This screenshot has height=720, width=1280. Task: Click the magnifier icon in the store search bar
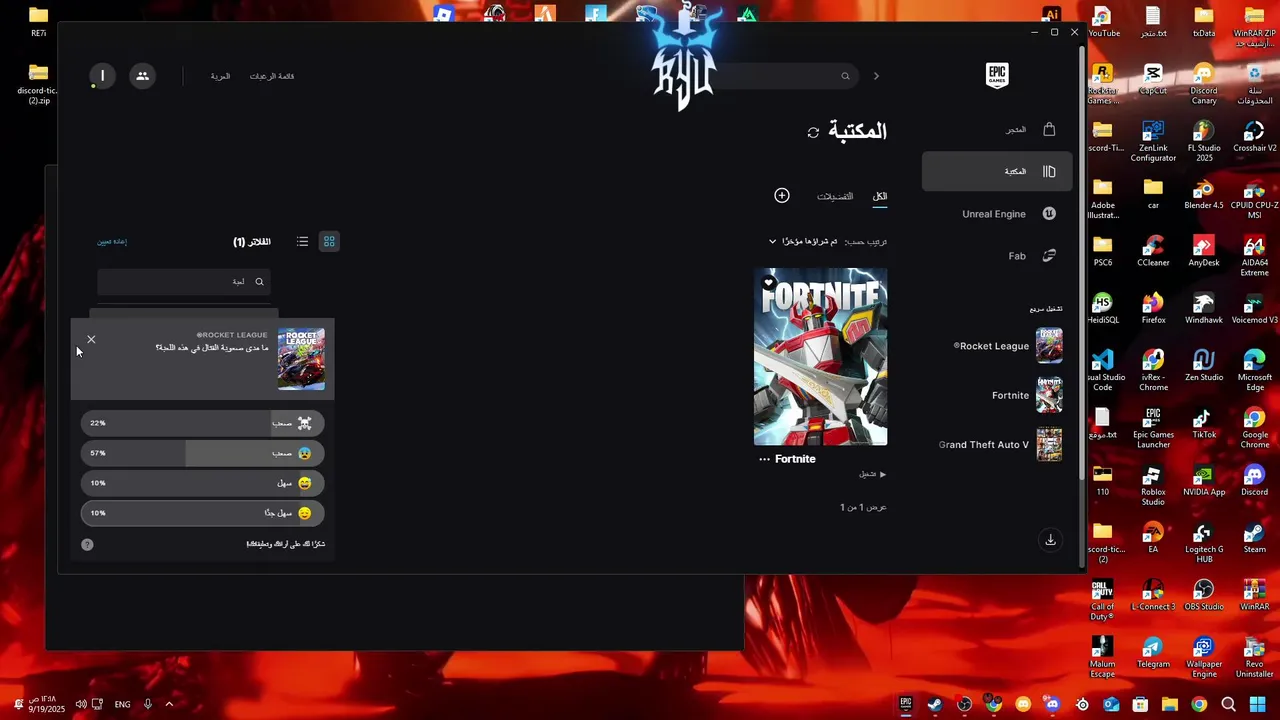point(845,76)
